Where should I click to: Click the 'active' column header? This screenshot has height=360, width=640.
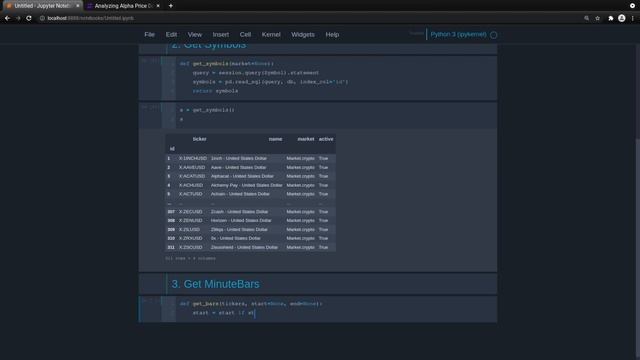coord(326,139)
